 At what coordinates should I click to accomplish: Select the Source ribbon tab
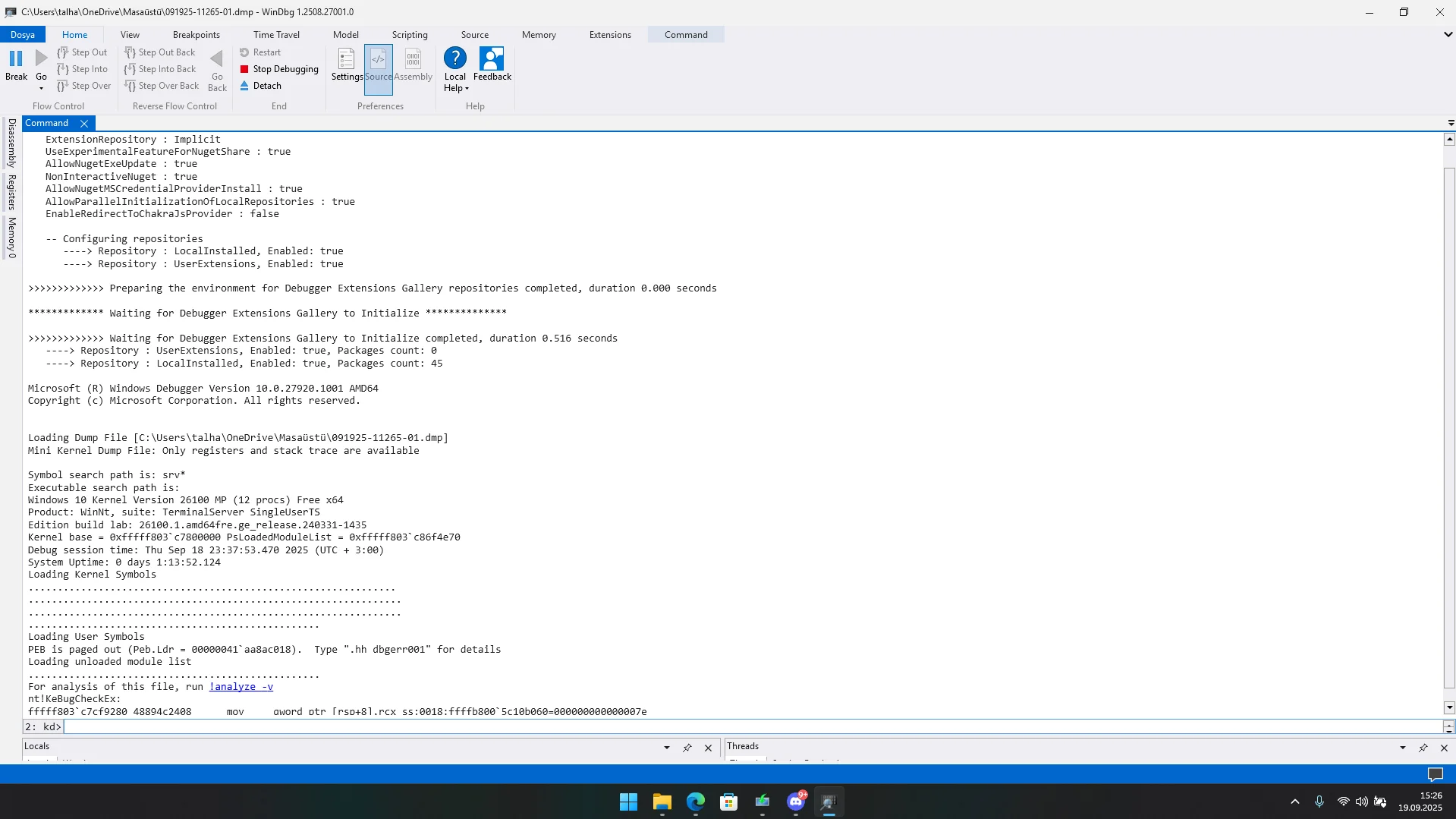tap(475, 35)
